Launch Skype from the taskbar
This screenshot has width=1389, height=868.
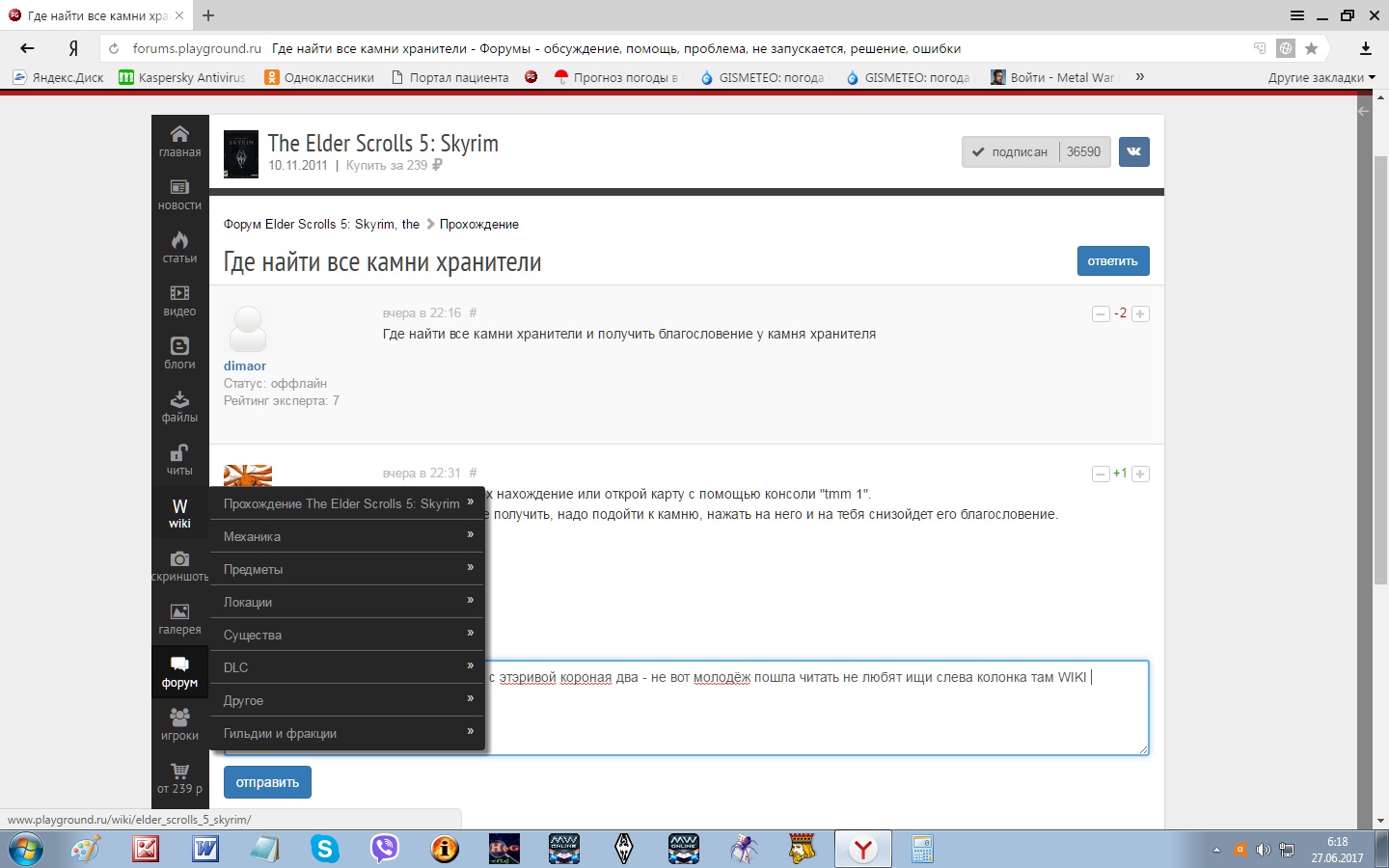[x=325, y=849]
